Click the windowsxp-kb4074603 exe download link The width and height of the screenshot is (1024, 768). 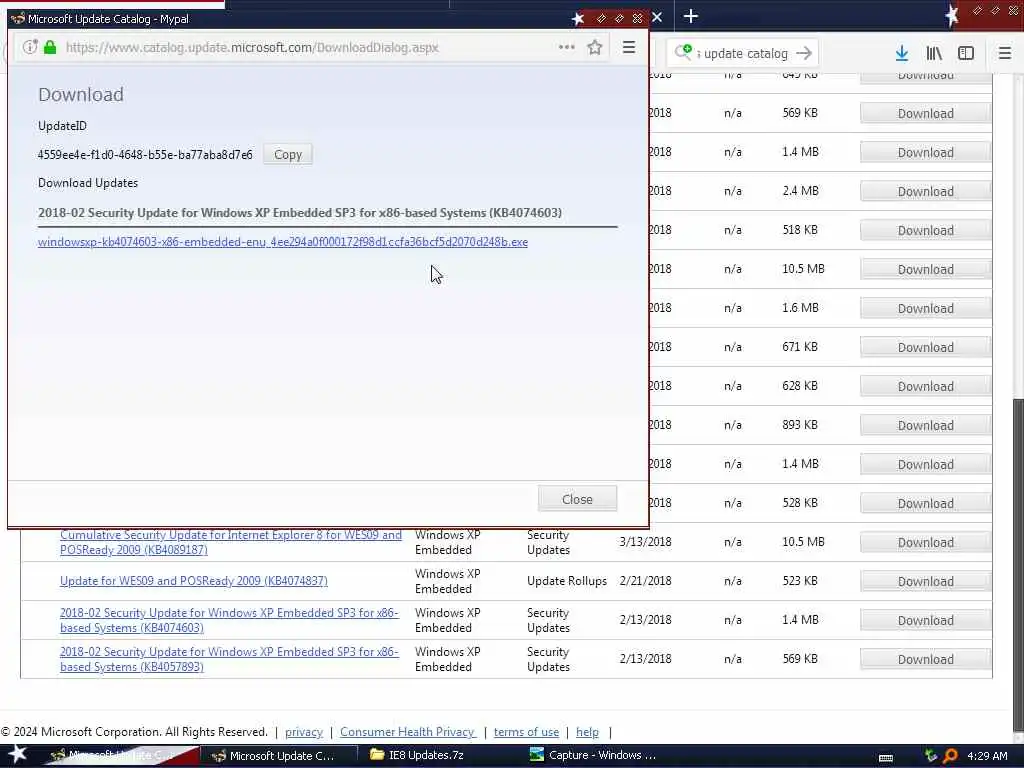tap(283, 242)
